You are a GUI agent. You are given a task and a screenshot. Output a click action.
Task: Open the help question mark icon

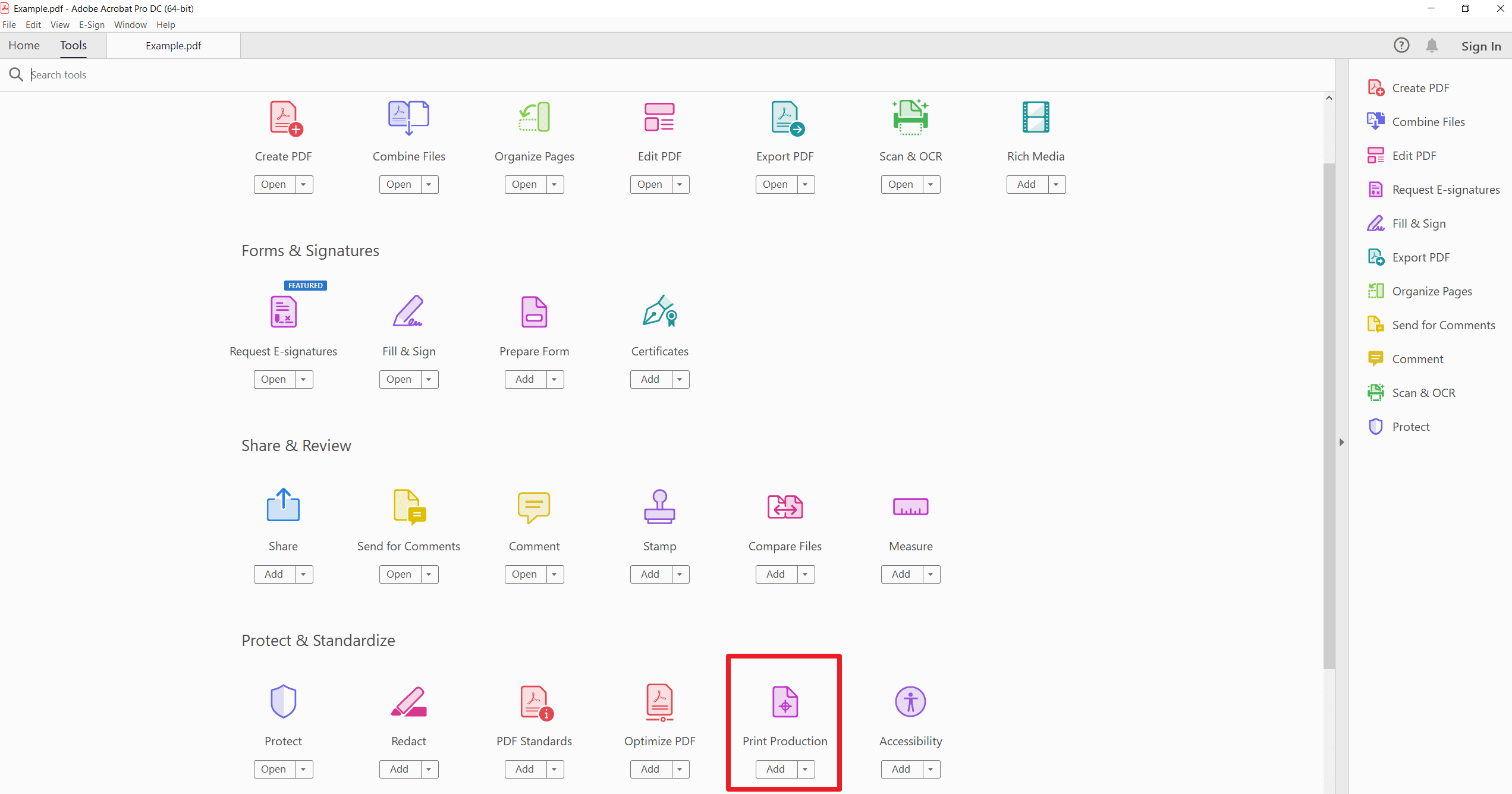[1401, 46]
